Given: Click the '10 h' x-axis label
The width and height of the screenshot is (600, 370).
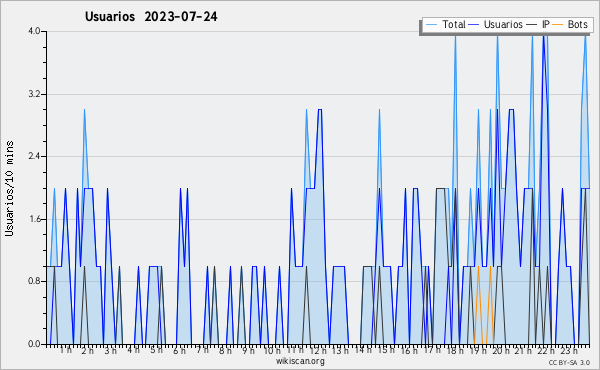Looking at the screenshot, I should coord(272,351).
